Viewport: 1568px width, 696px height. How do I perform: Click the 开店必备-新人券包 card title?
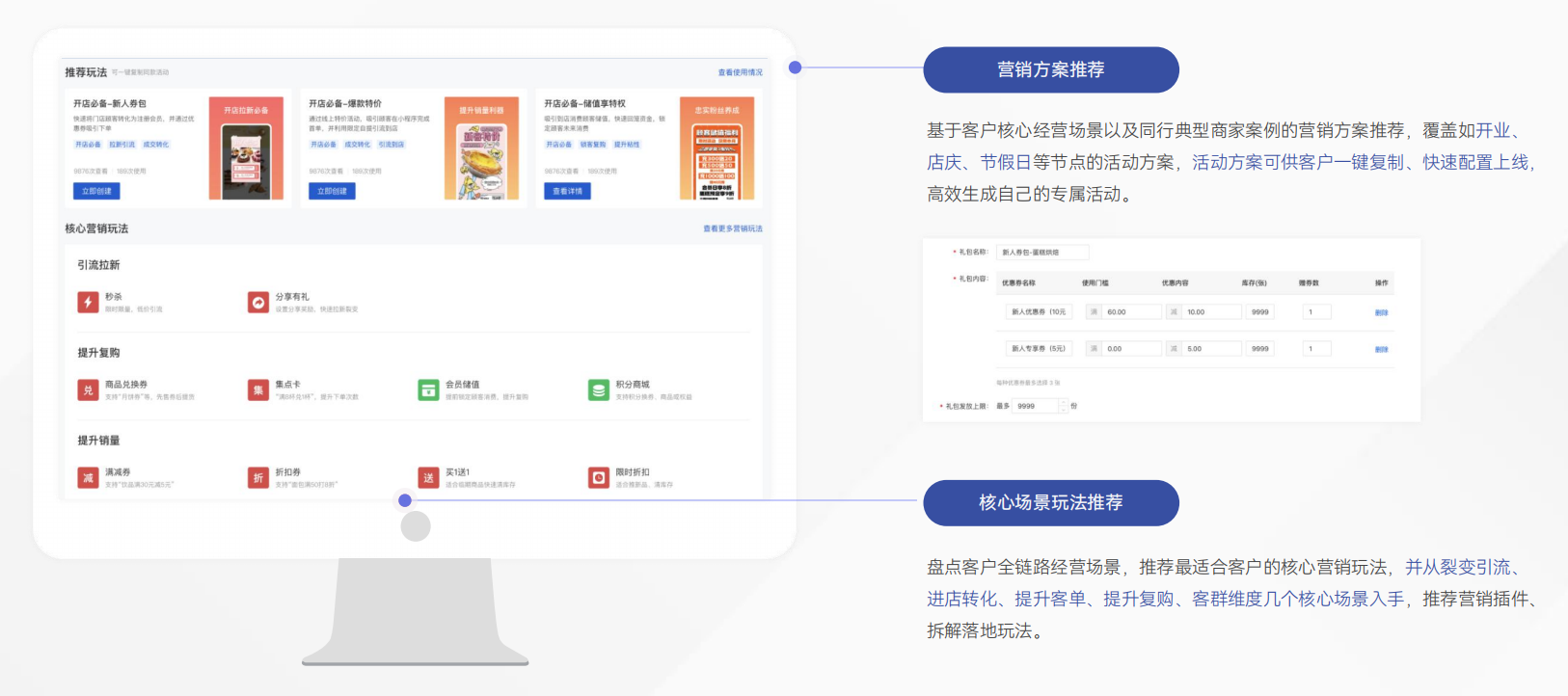pyautogui.click(x=110, y=103)
